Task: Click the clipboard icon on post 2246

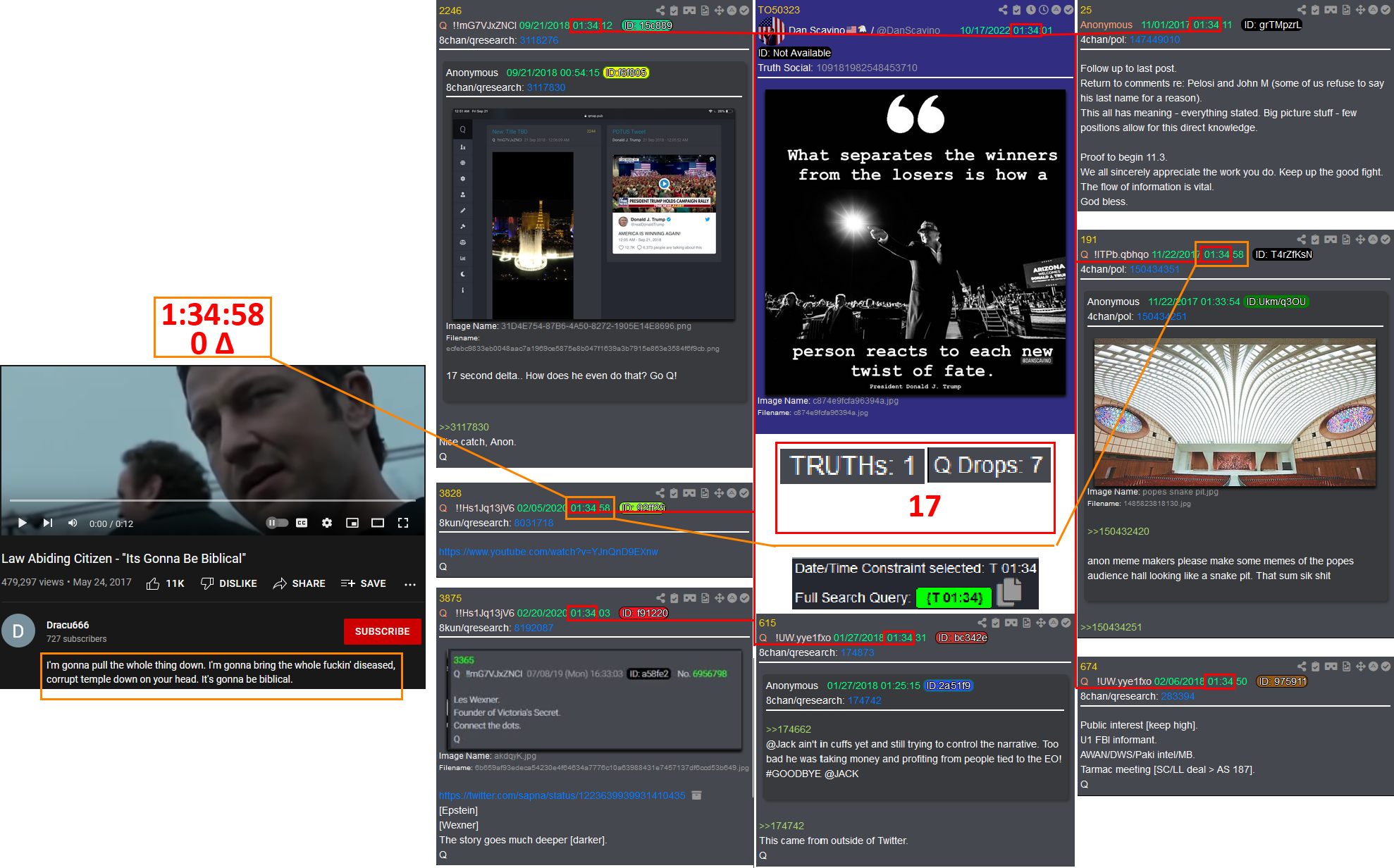Action: pyautogui.click(x=674, y=11)
